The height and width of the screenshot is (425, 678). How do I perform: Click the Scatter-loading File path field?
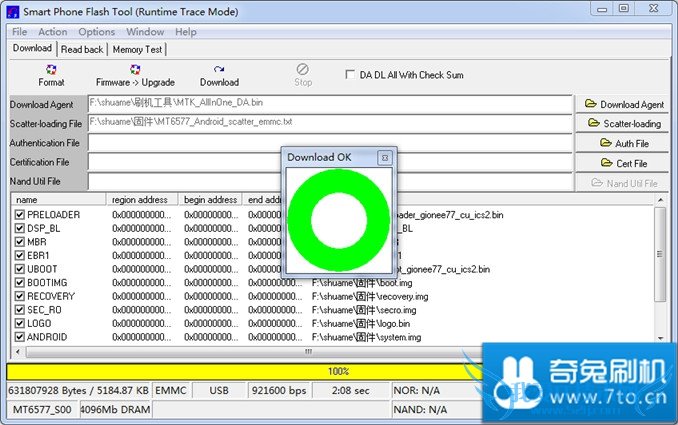click(x=330, y=123)
